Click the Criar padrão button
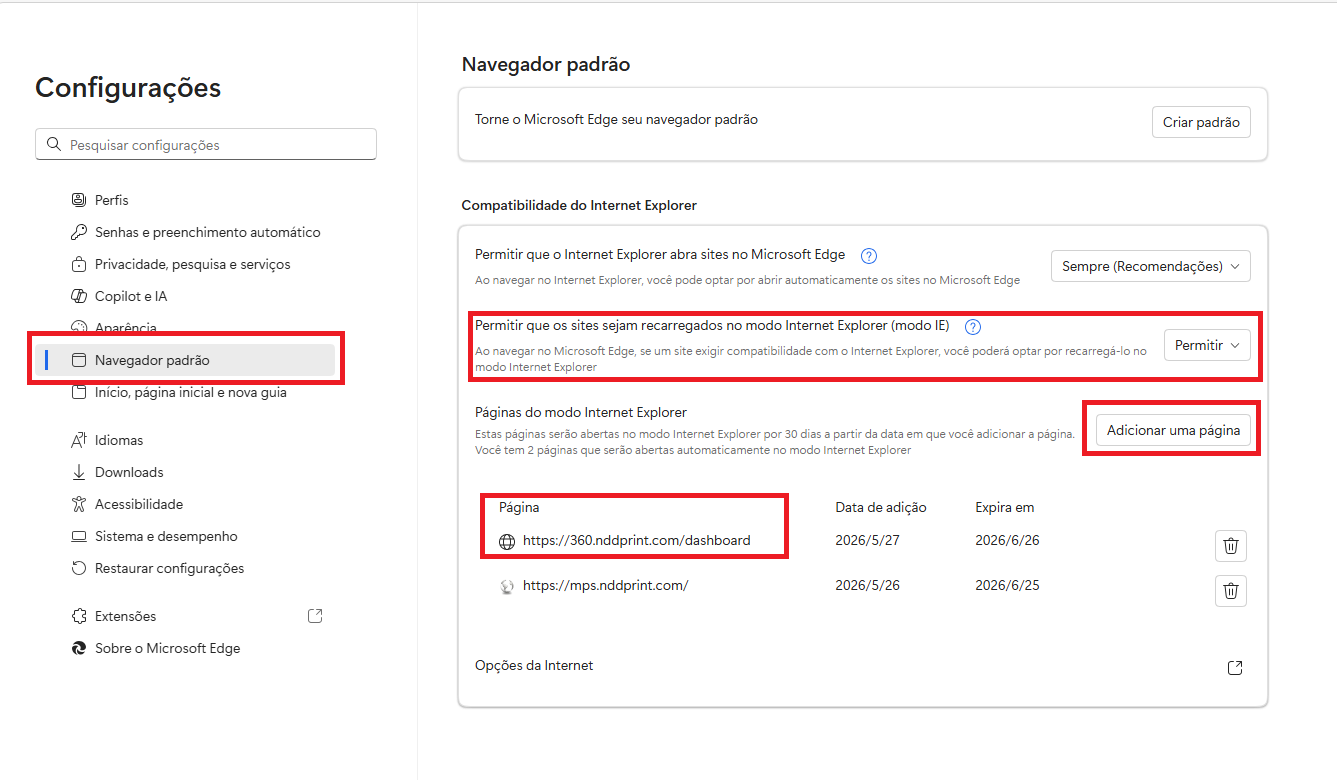Image resolution: width=1337 pixels, height=780 pixels. tap(1201, 122)
